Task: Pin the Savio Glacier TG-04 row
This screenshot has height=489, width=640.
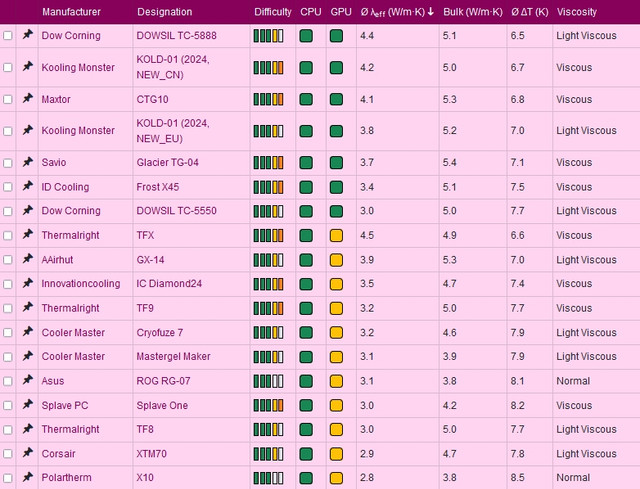Action: point(27,162)
